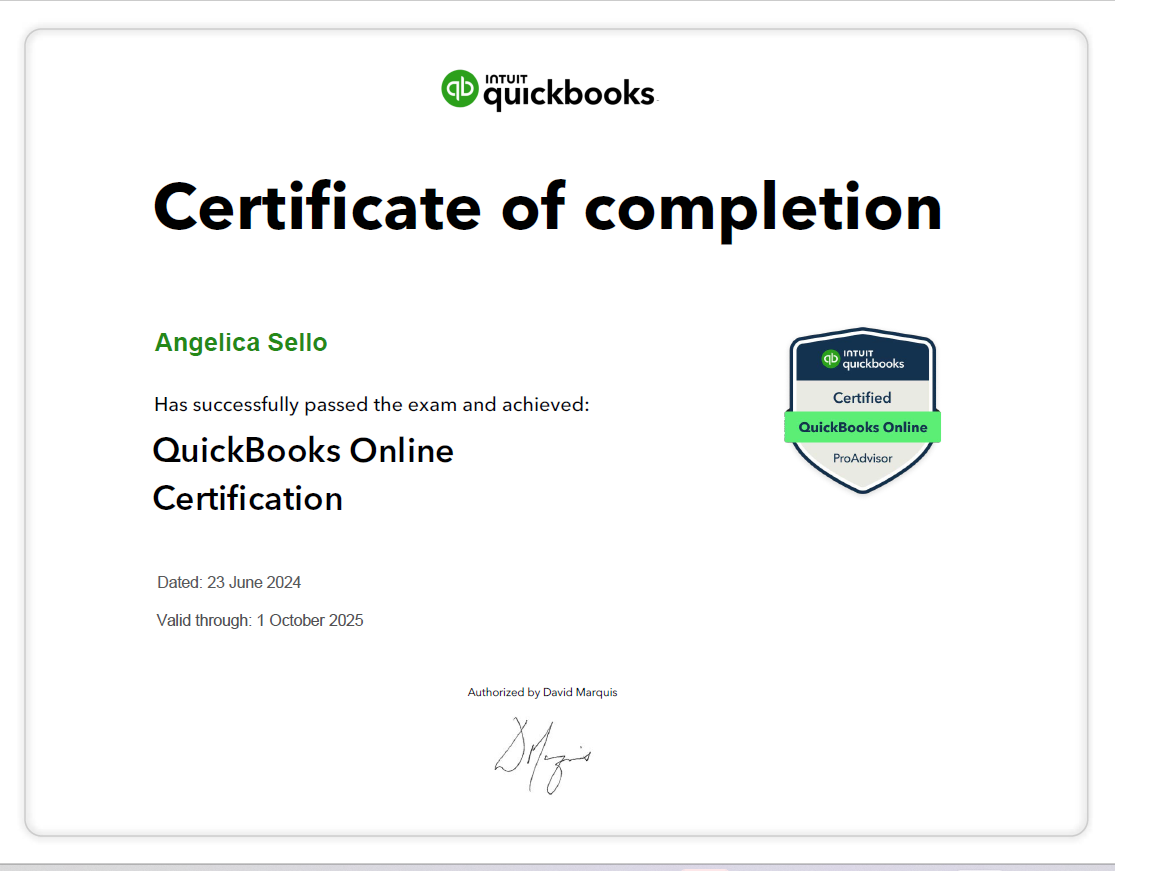
Task: Click the word 'Certification' under QuickBooks Online
Action: pos(248,499)
